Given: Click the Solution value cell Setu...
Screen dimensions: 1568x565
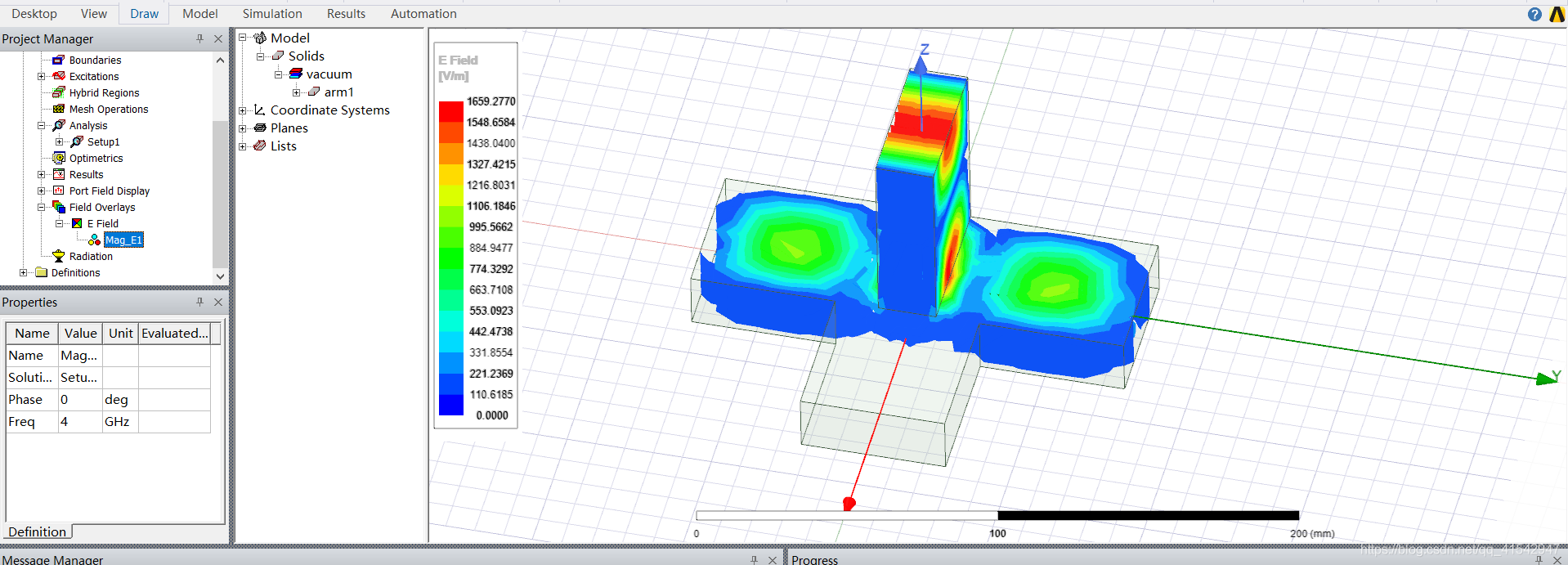Looking at the screenshot, I should click(x=79, y=378).
